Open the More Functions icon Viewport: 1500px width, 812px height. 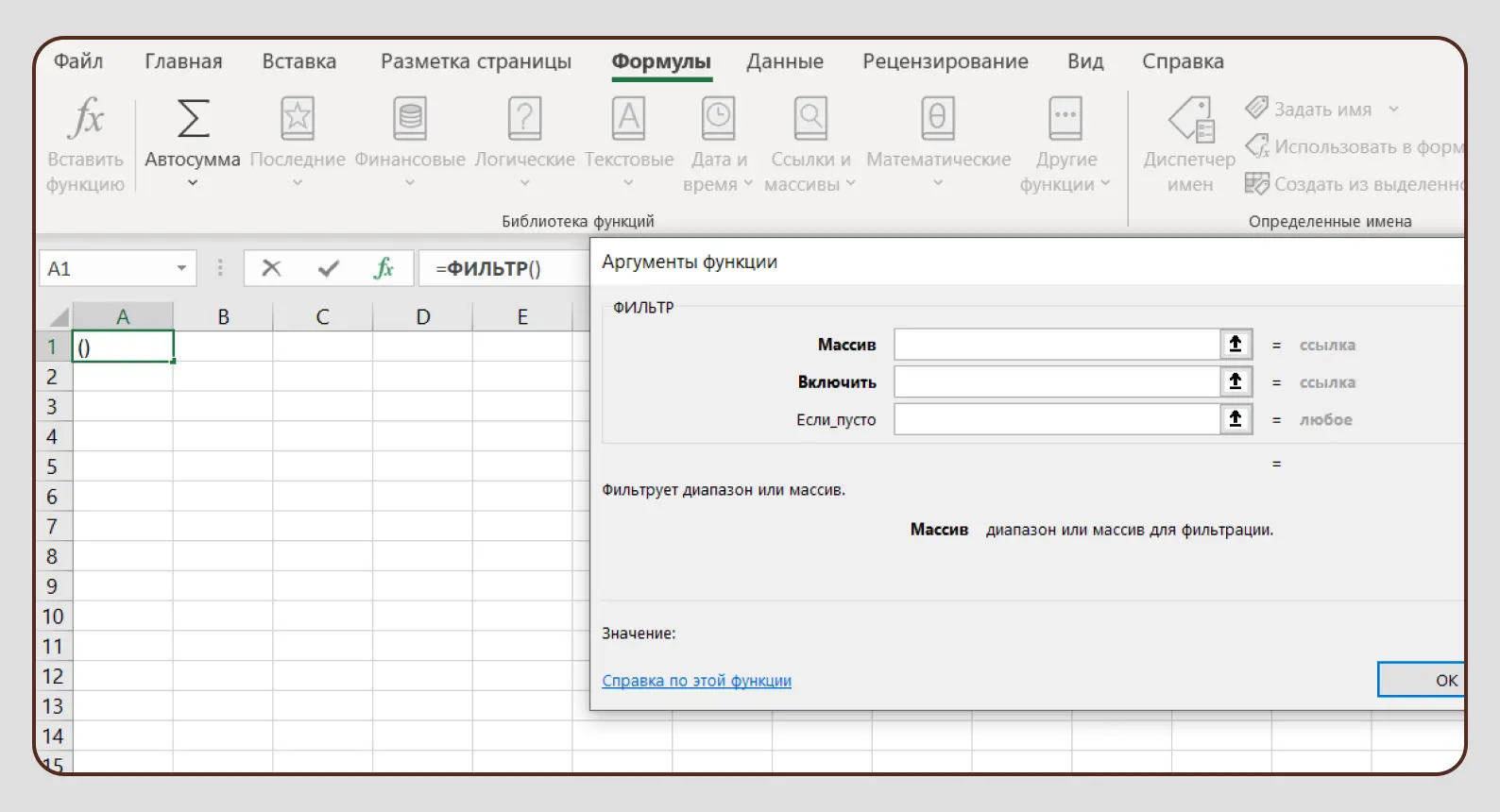tap(1065, 119)
